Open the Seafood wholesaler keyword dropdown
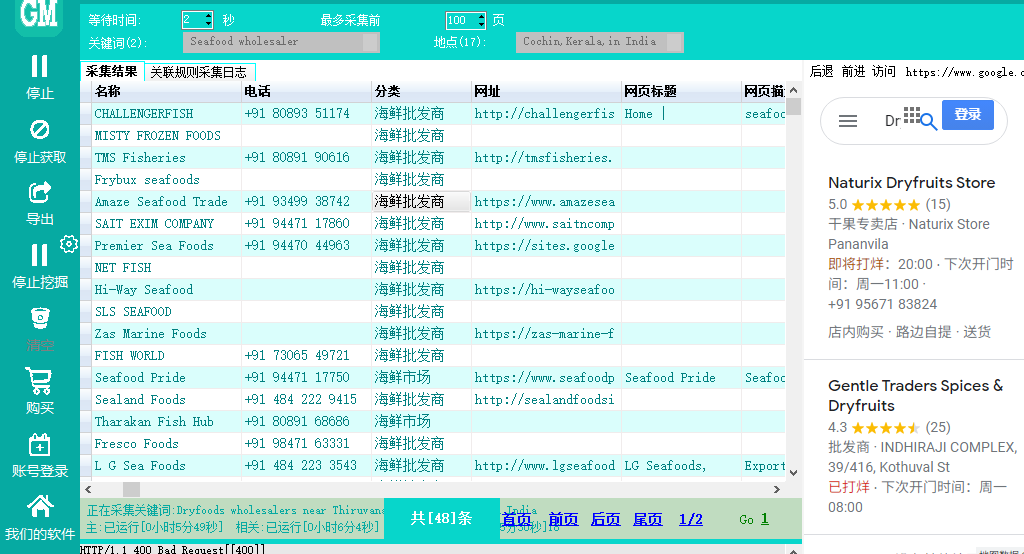This screenshot has height=554, width=1024. tap(370, 42)
